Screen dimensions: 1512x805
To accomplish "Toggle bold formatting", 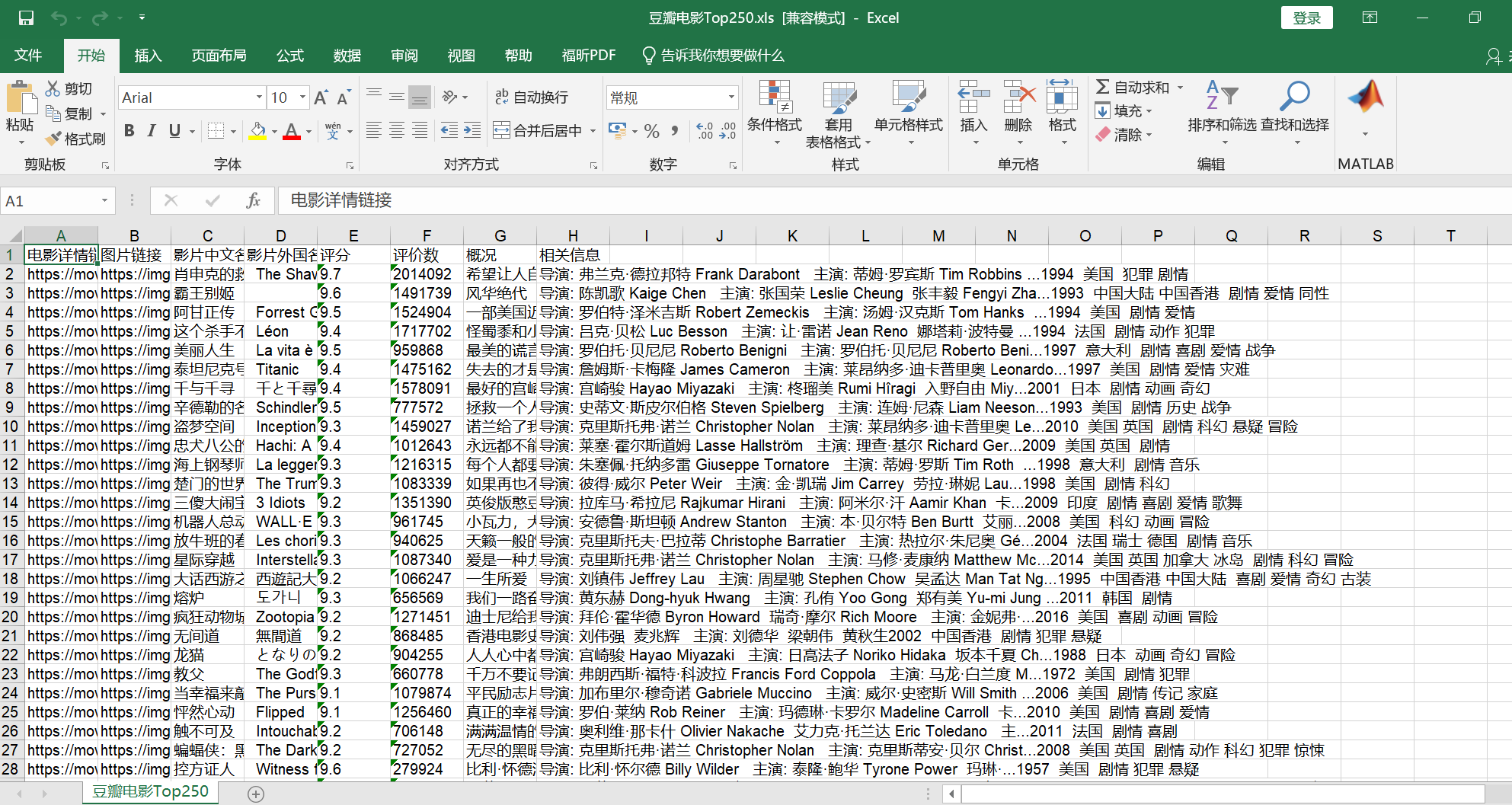I will [x=129, y=130].
